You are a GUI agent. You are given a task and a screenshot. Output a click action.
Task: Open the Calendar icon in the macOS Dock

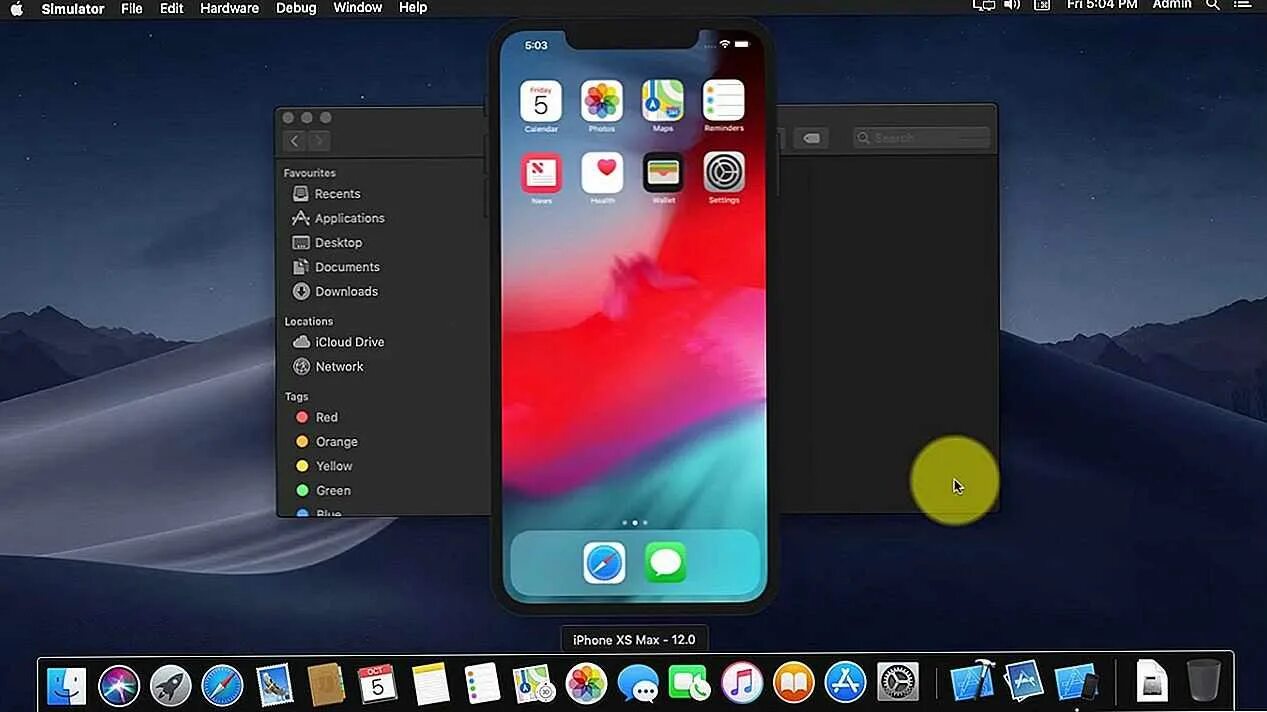pos(378,685)
